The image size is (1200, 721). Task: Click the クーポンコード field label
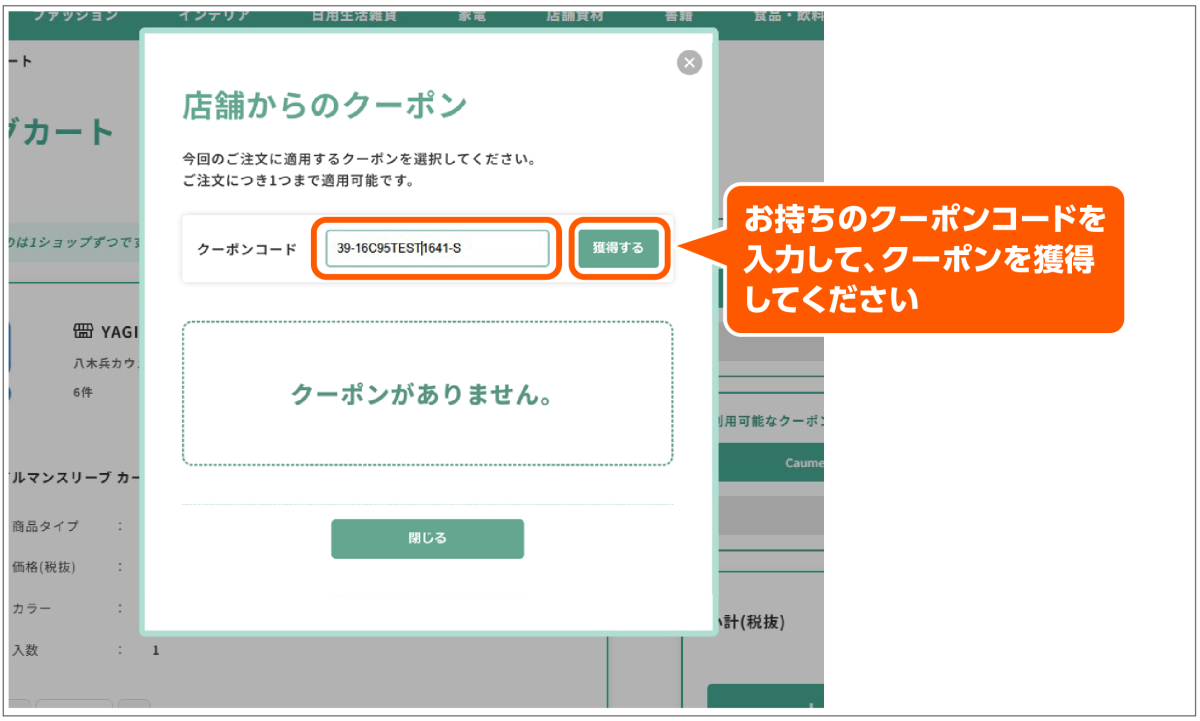[x=247, y=249]
